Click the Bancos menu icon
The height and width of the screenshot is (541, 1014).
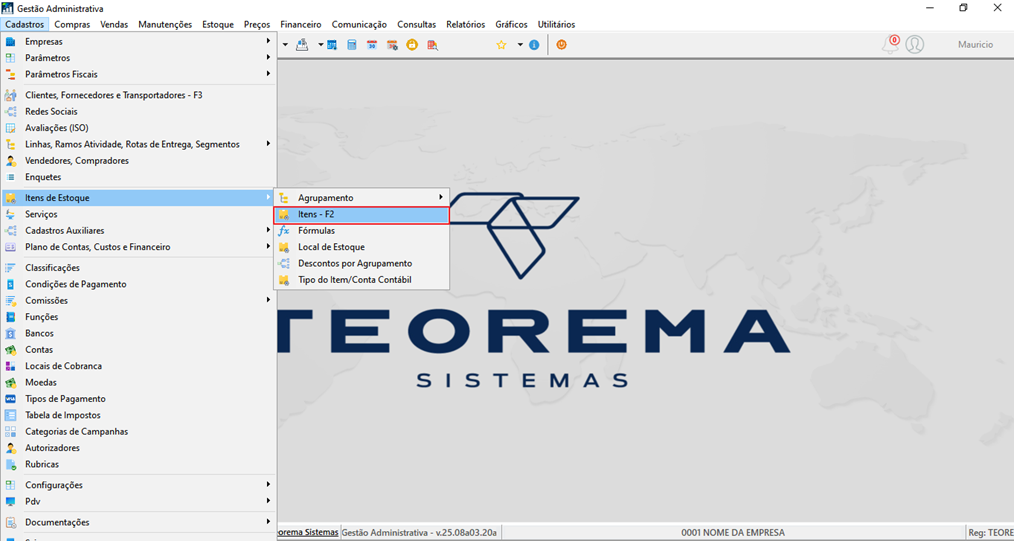click(10, 334)
